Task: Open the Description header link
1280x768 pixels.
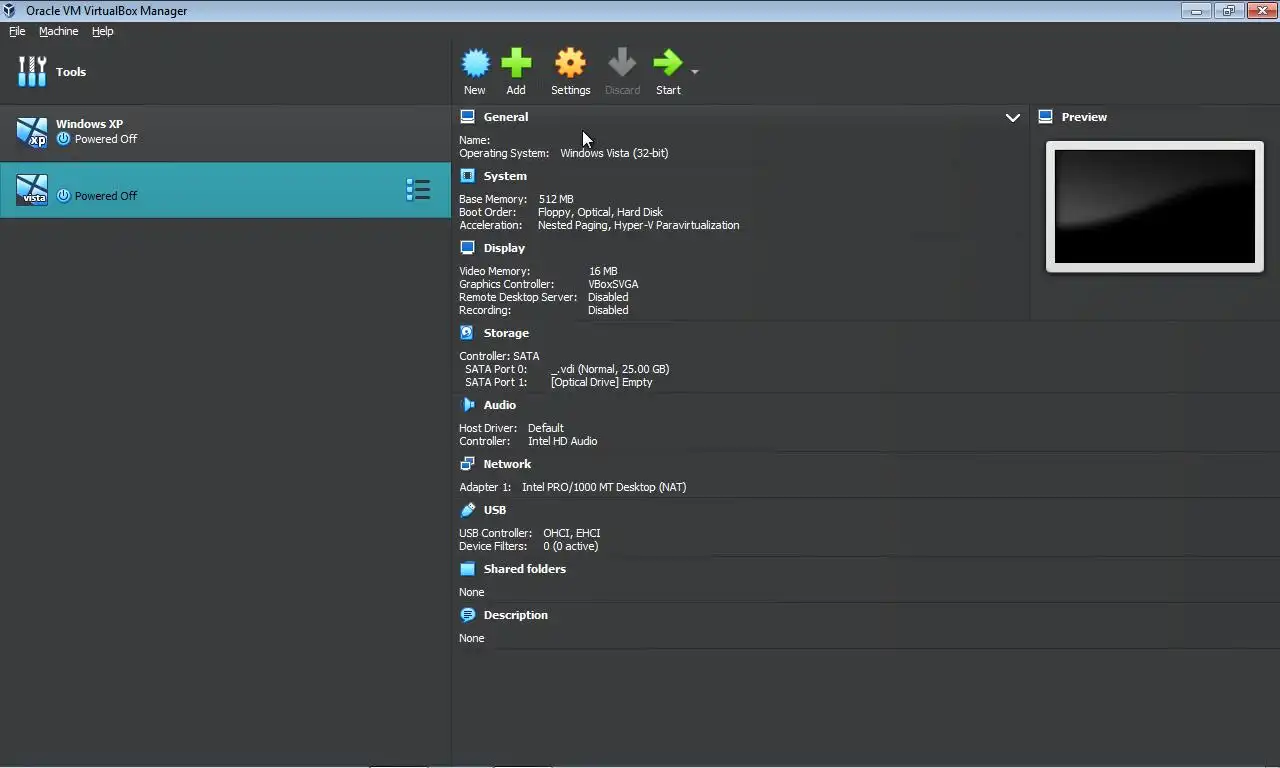Action: pyautogui.click(x=516, y=615)
